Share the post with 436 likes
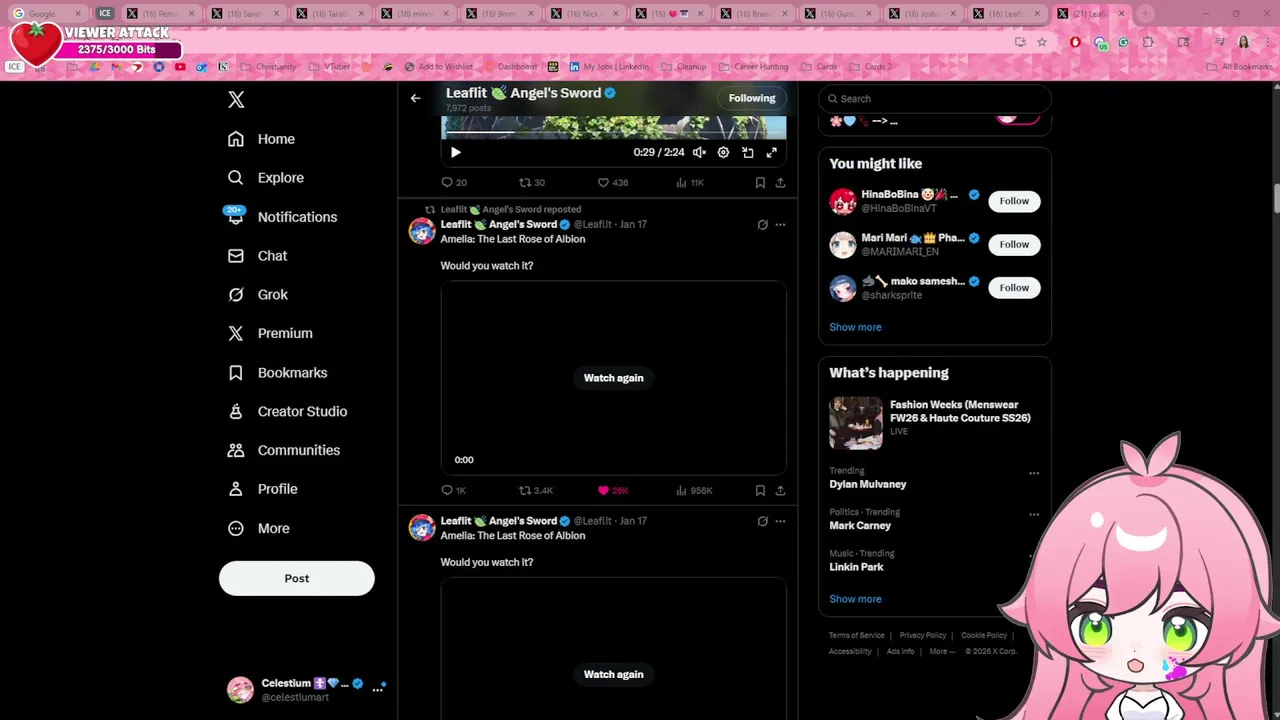The width and height of the screenshot is (1280, 720). tap(780, 183)
